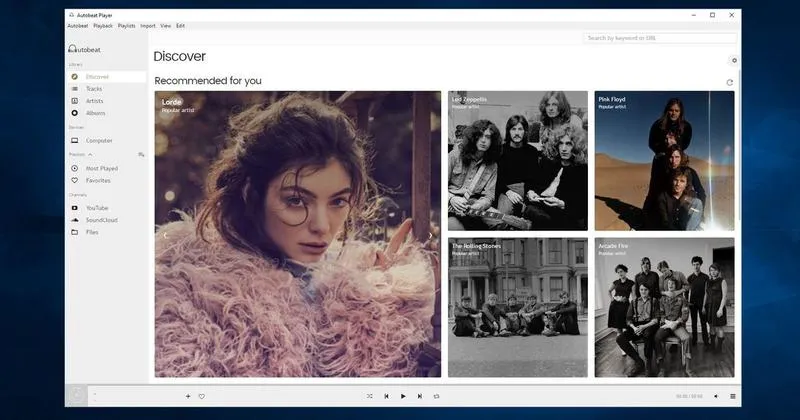This screenshot has width=800, height=420.
Task: Collapse the Playlists section chevron
Action: [90, 155]
